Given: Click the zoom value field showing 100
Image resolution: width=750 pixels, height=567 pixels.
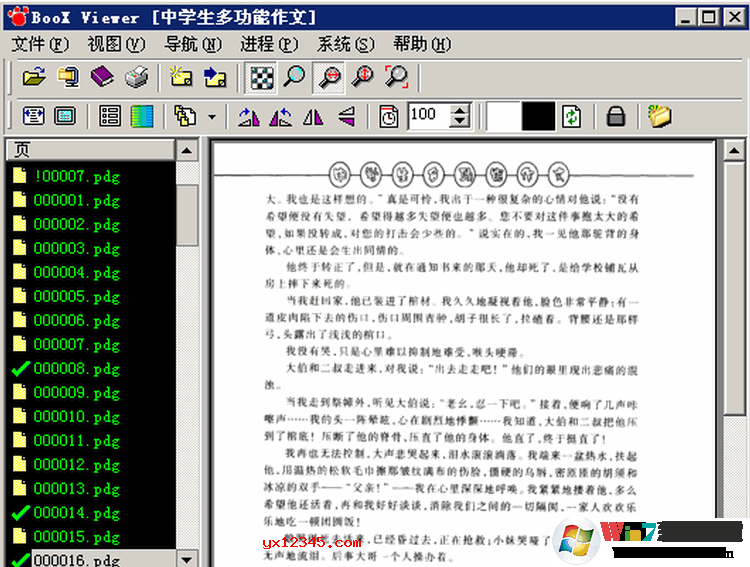Looking at the screenshot, I should [429, 115].
